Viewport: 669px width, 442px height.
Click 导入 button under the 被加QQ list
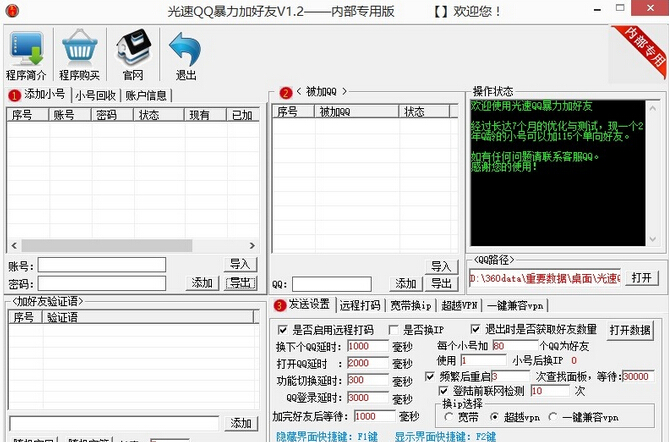[x=441, y=267]
